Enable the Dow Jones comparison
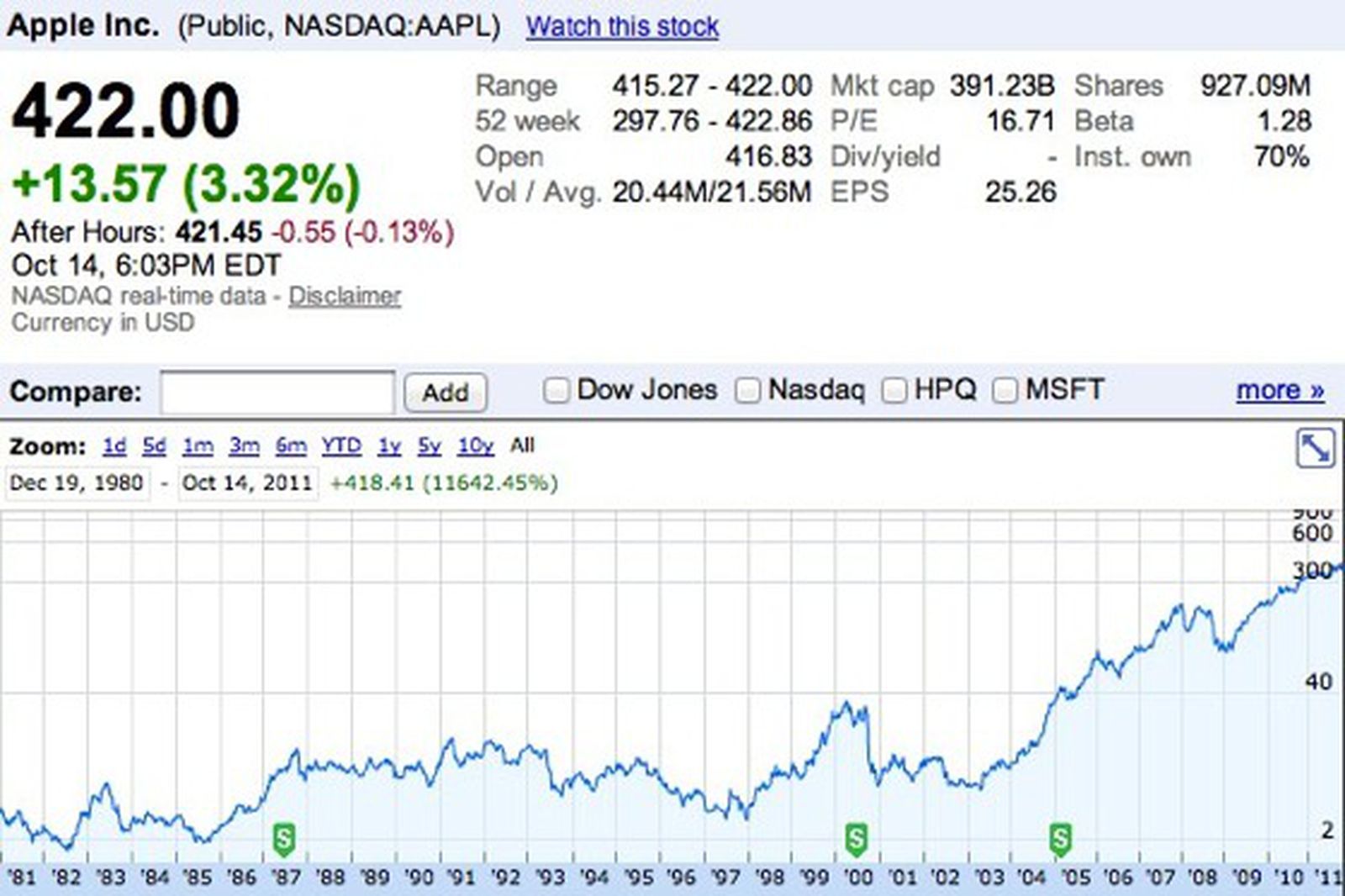 coord(556,389)
